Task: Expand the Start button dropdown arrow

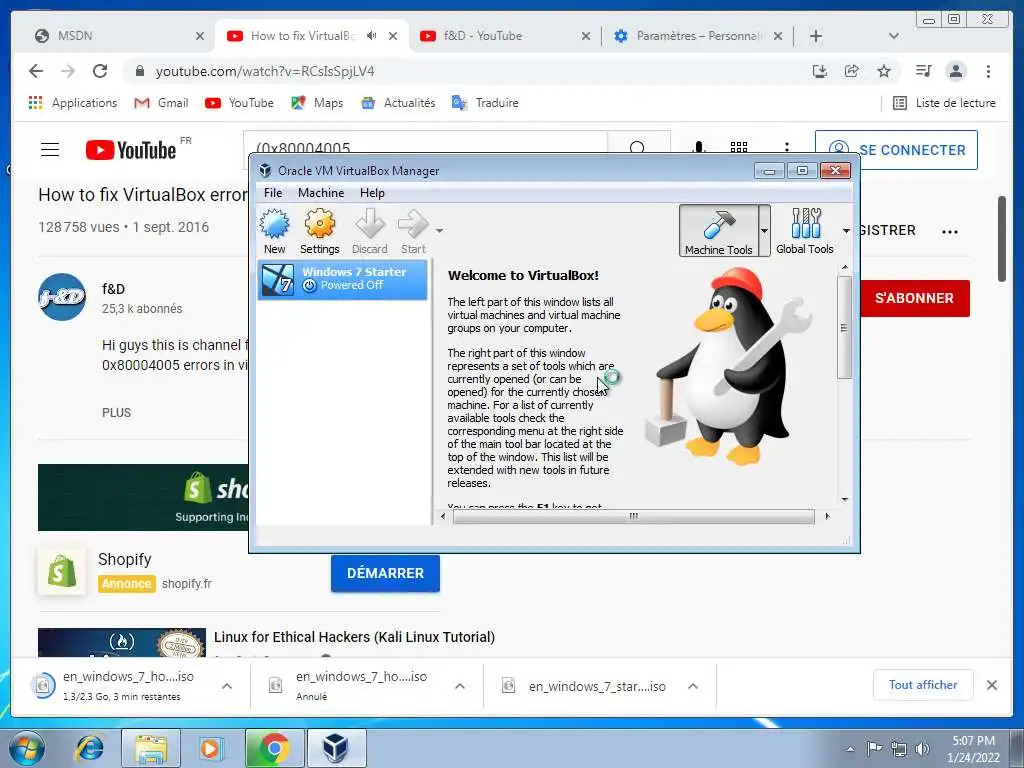Action: pyautogui.click(x=440, y=231)
